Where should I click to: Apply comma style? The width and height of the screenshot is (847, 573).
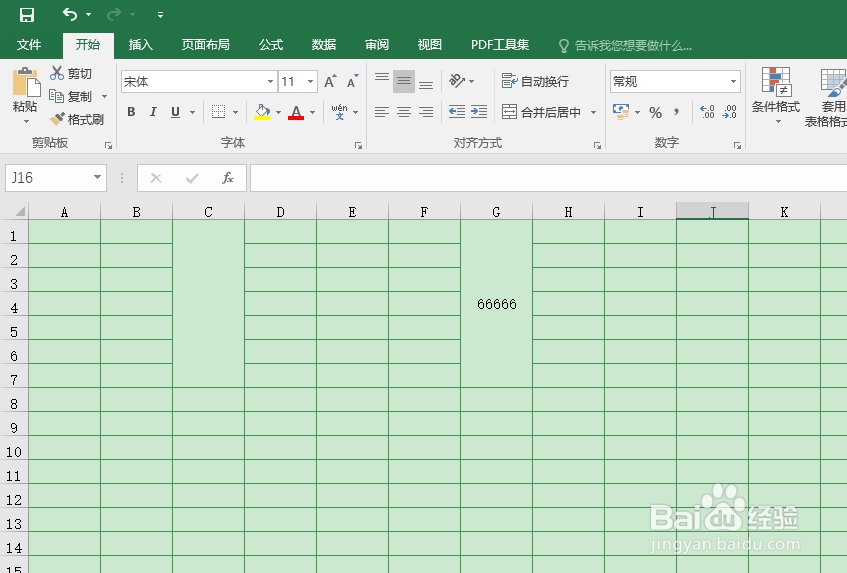tap(677, 112)
